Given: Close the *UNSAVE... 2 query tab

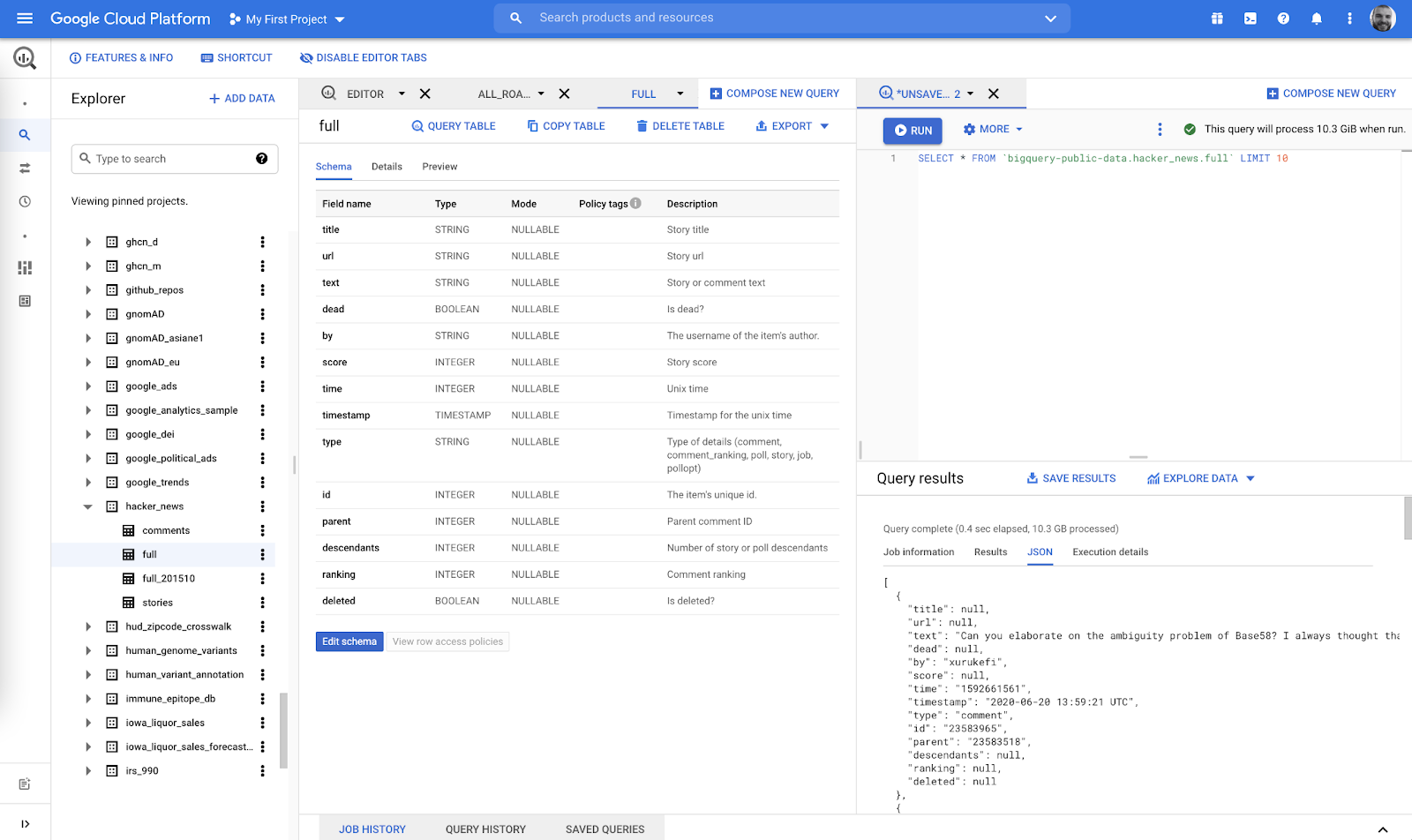Looking at the screenshot, I should pos(993,94).
